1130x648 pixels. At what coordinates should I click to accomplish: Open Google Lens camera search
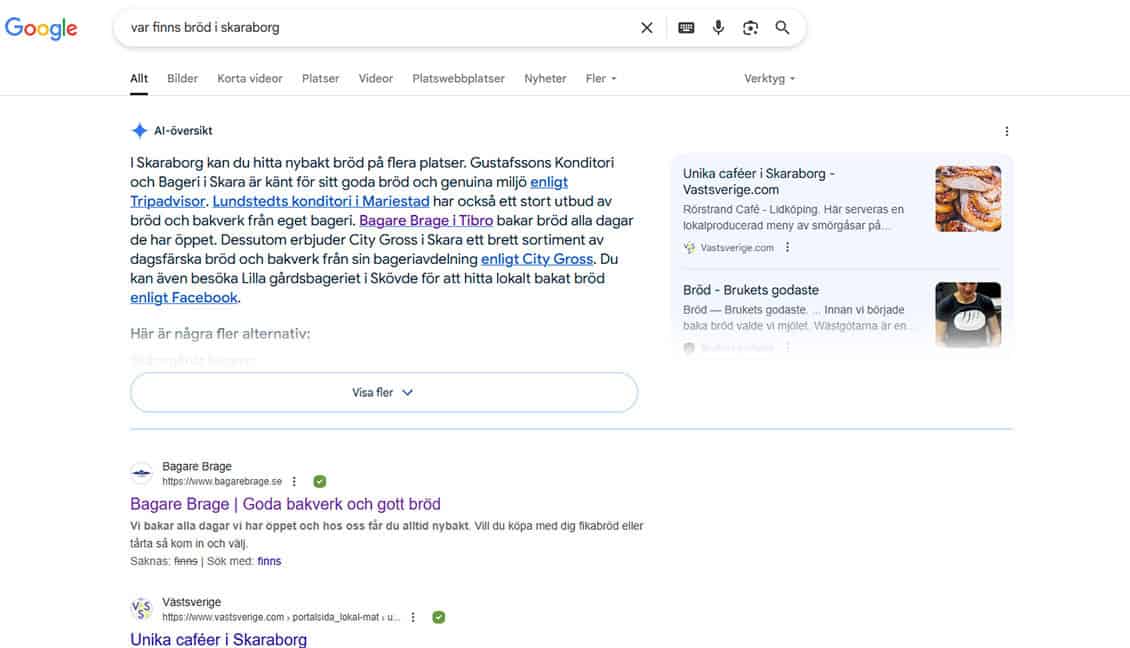(x=750, y=27)
